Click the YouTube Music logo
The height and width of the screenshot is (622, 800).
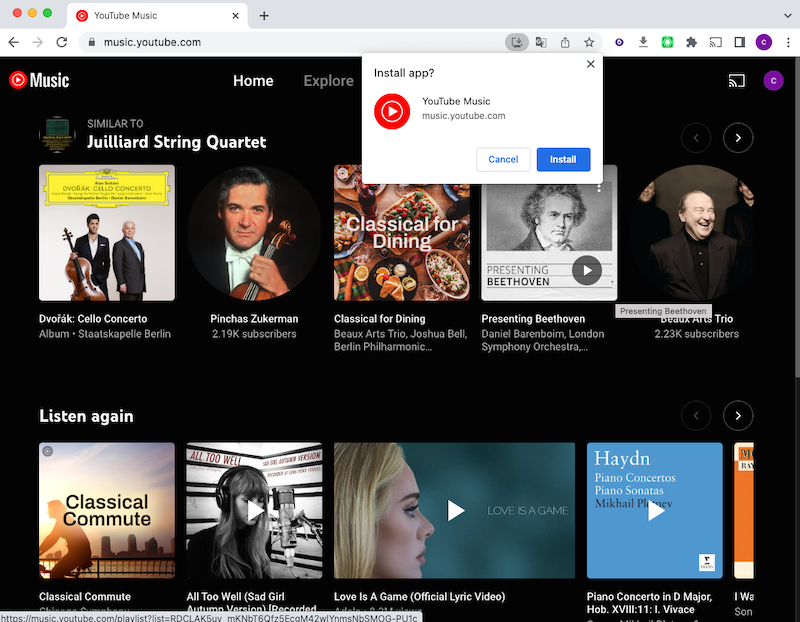click(39, 80)
